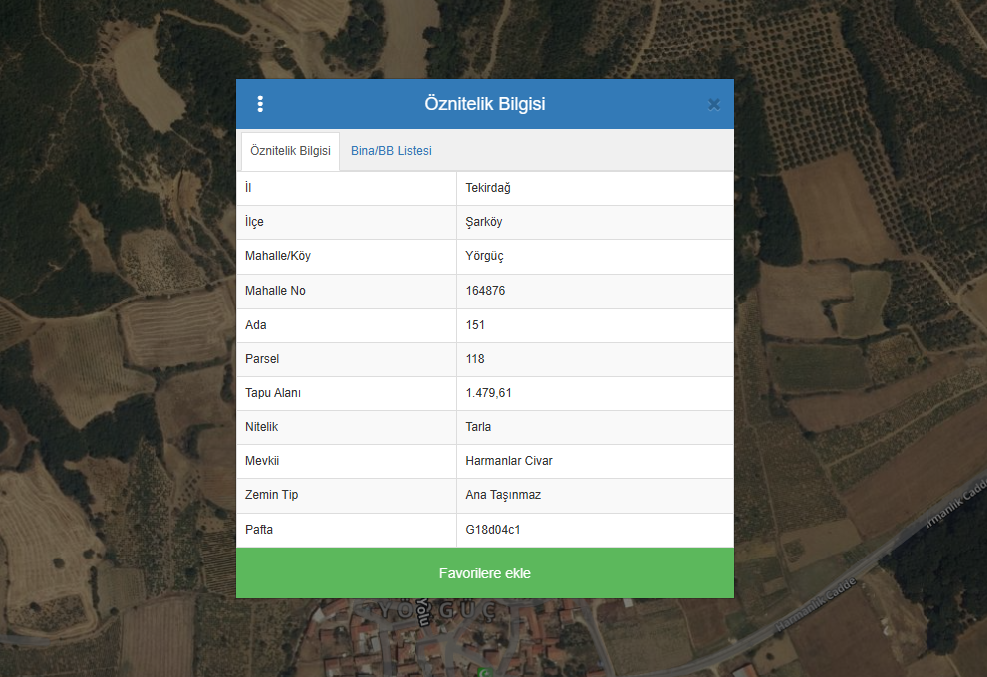The width and height of the screenshot is (987, 677).
Task: Click the Parsel value 118
Action: (475, 359)
